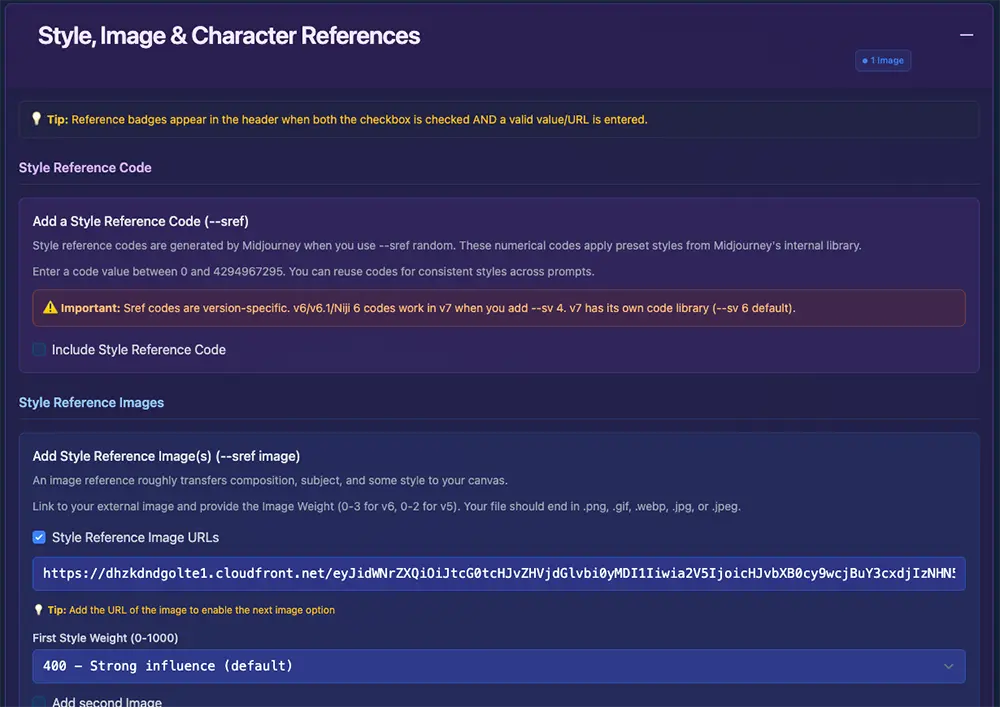Click the reference badges tip banner
Screen dimensions: 1000x707
tap(498, 119)
